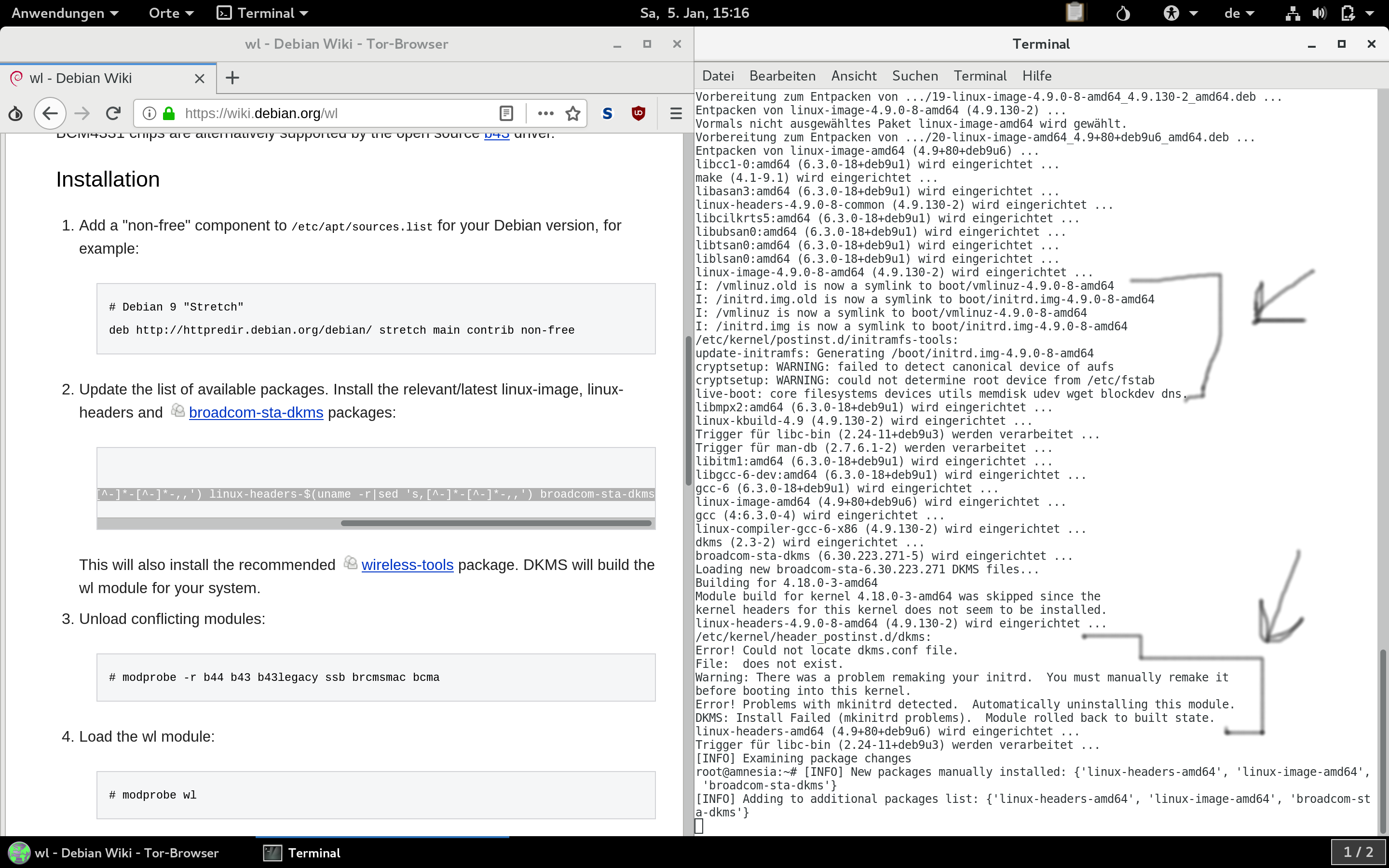Click the '# modprobe wl' code line
Viewport: 1389px width, 868px height.
pos(153,795)
